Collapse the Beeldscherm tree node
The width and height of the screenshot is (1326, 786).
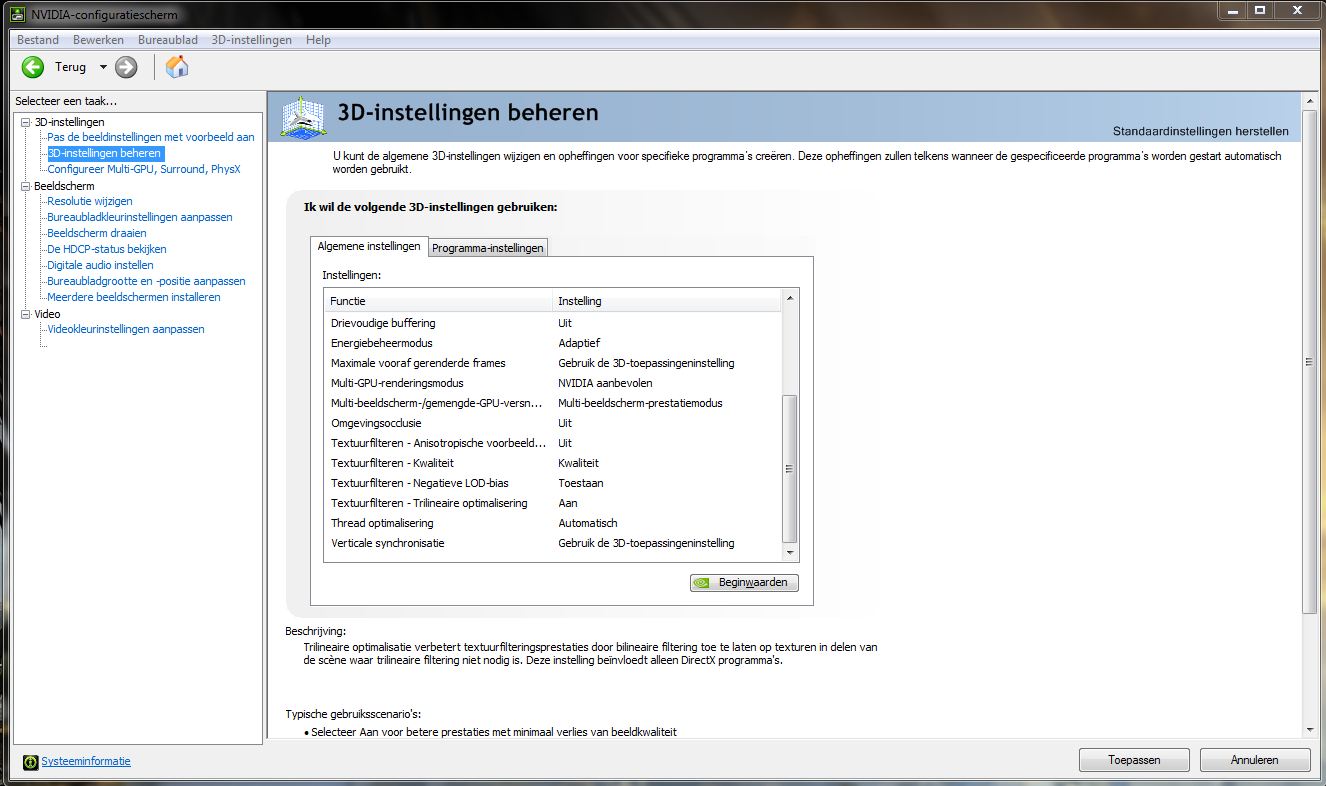pos(25,186)
